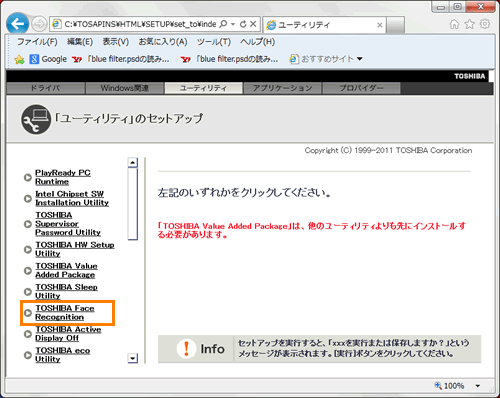Click the orange exclamation Info icon

[x=186, y=349]
